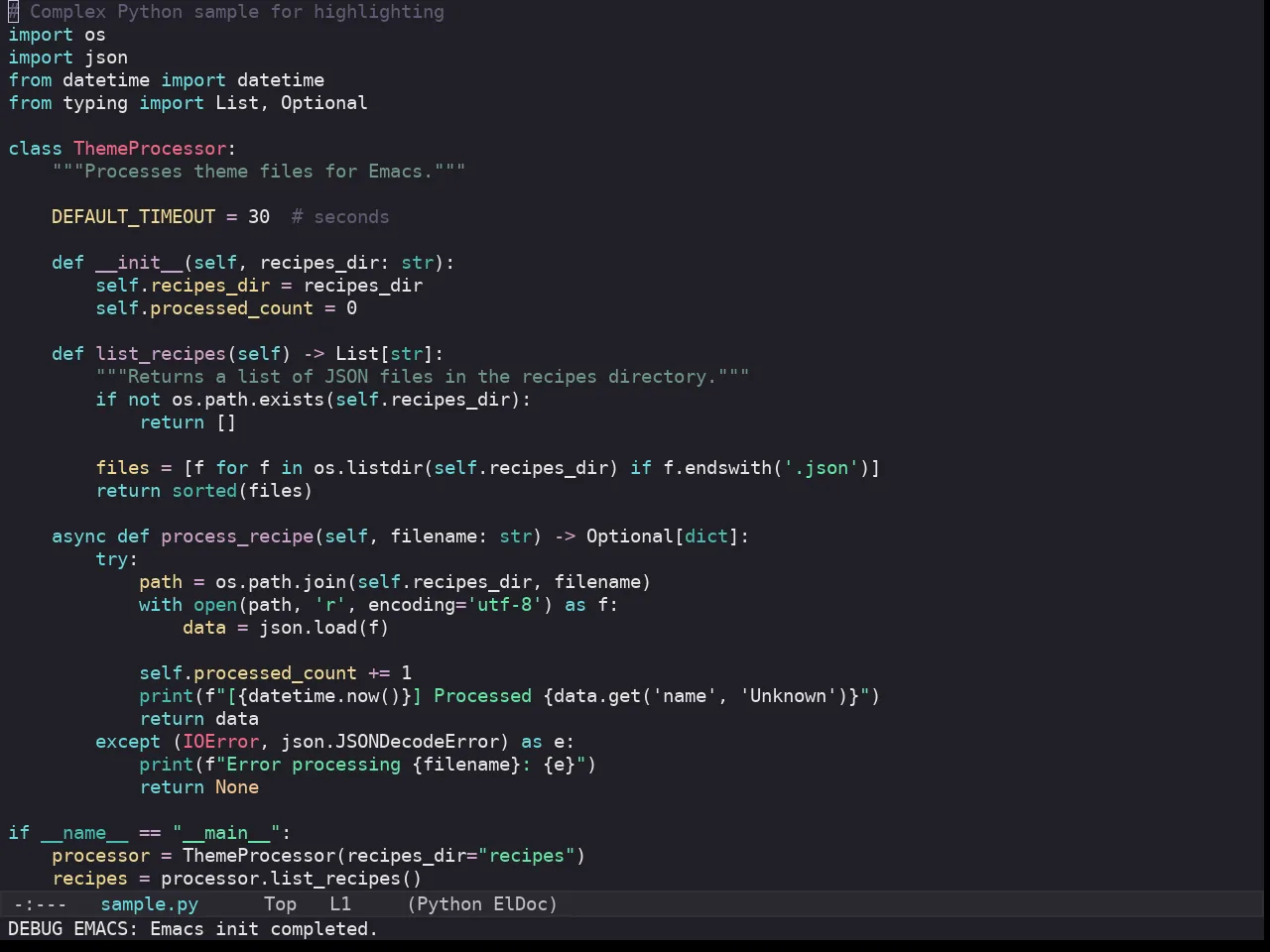Click the '# seconds' comment
The height and width of the screenshot is (952, 1270).
[340, 217]
